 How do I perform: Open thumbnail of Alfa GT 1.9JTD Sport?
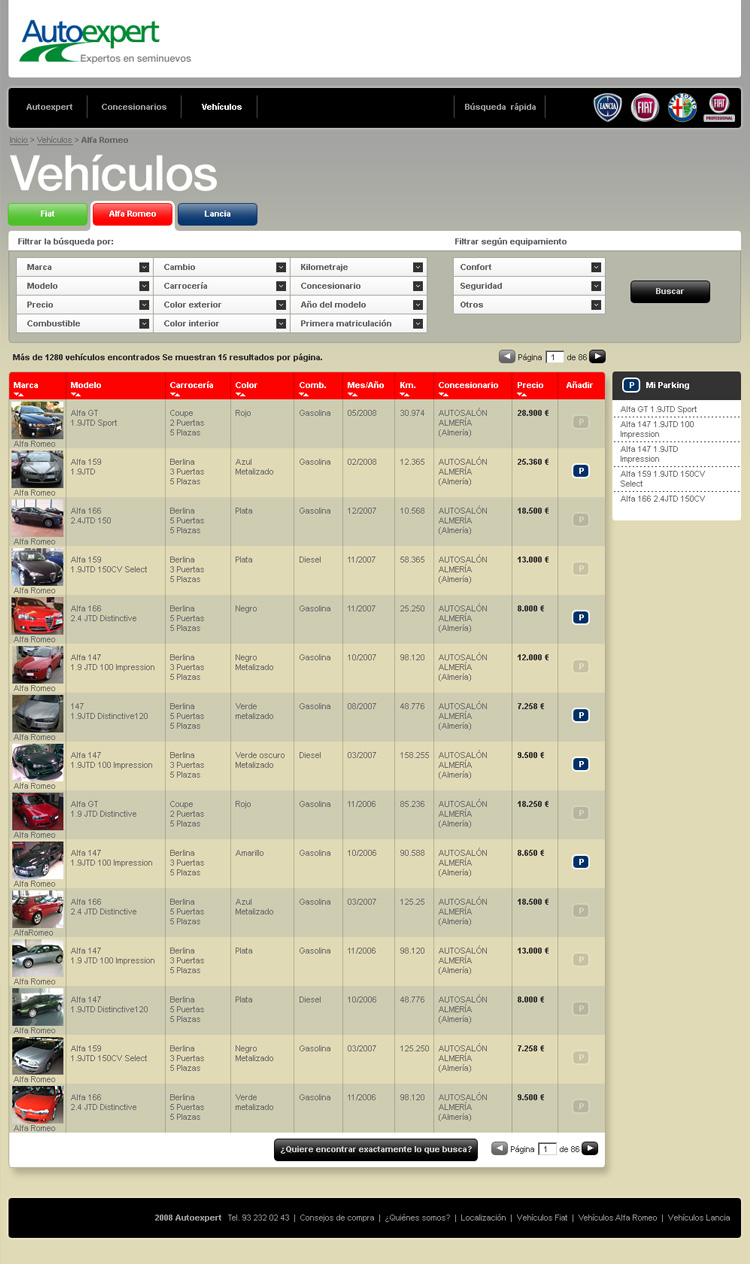pos(37,420)
